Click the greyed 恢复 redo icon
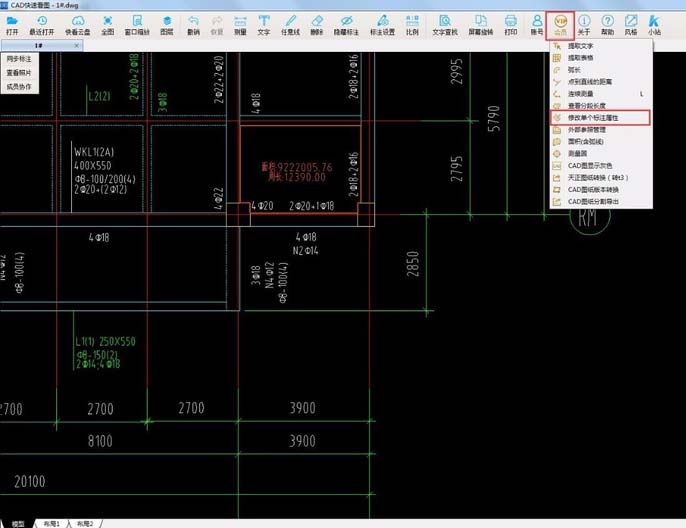Viewport: 686px width, 528px height. tap(217, 25)
